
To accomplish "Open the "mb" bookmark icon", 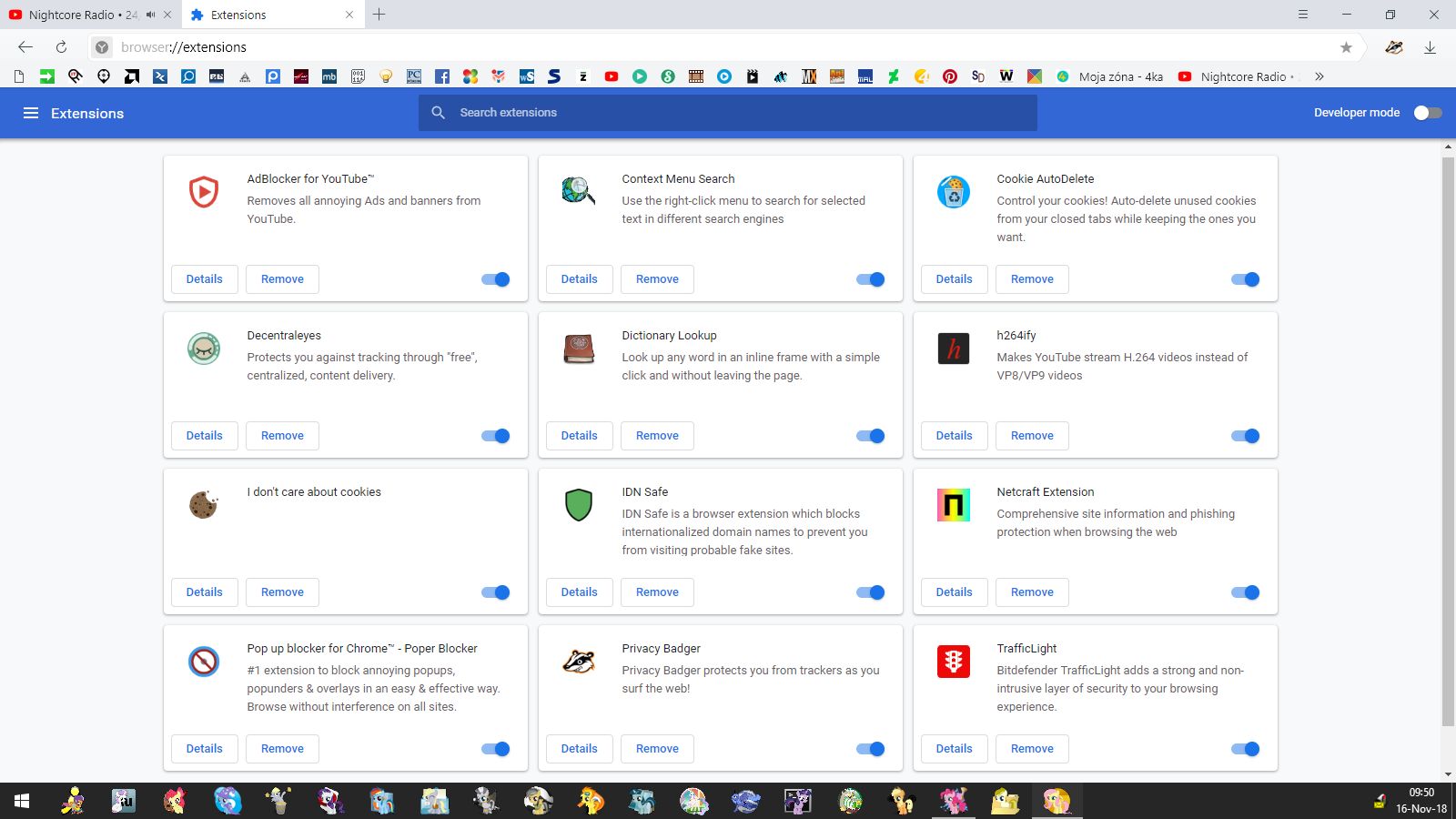I will point(329,76).
